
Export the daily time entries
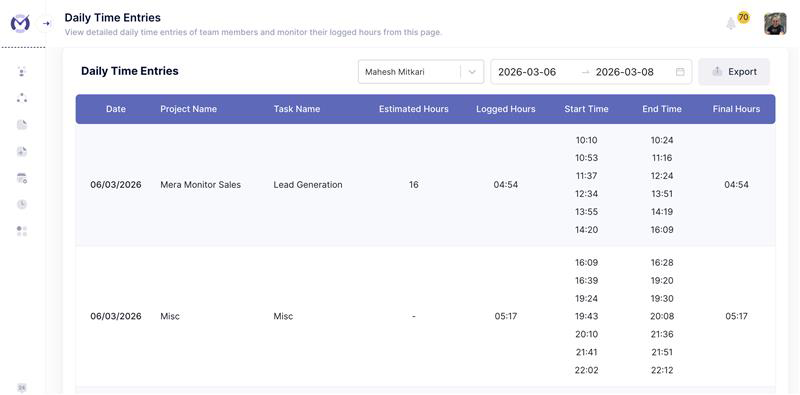[x=734, y=72]
